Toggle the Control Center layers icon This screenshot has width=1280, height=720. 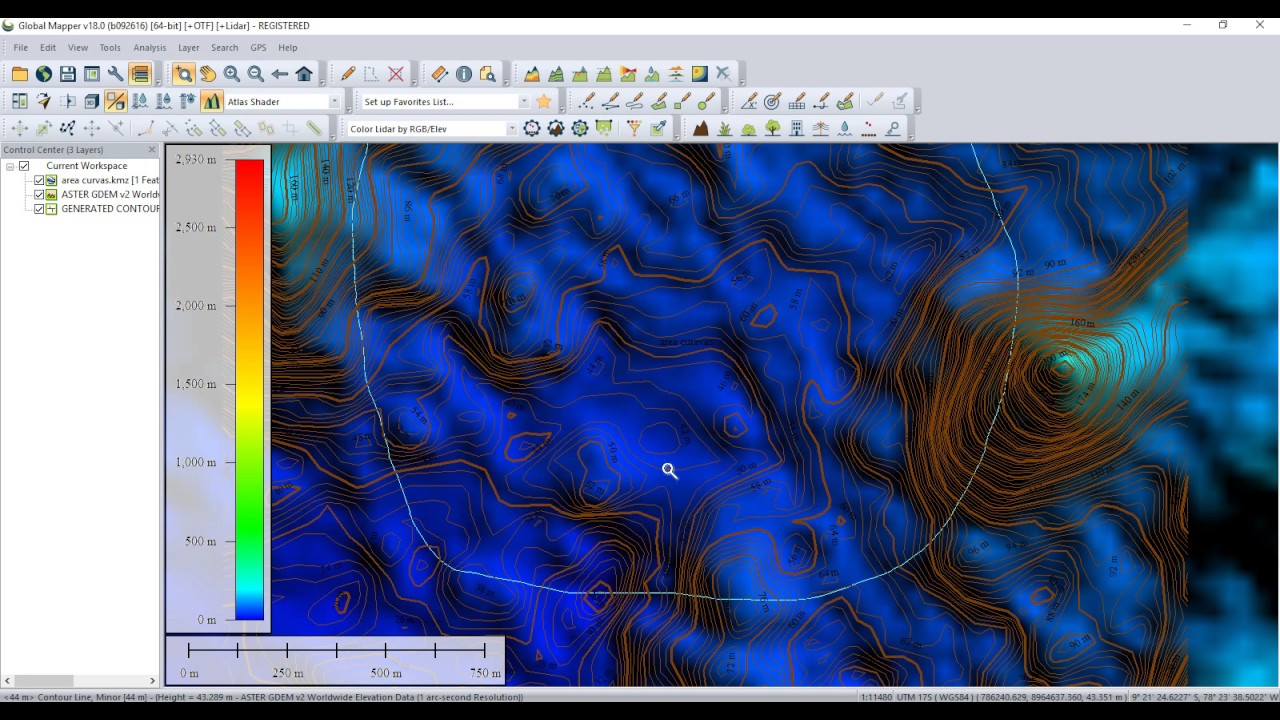pos(140,74)
